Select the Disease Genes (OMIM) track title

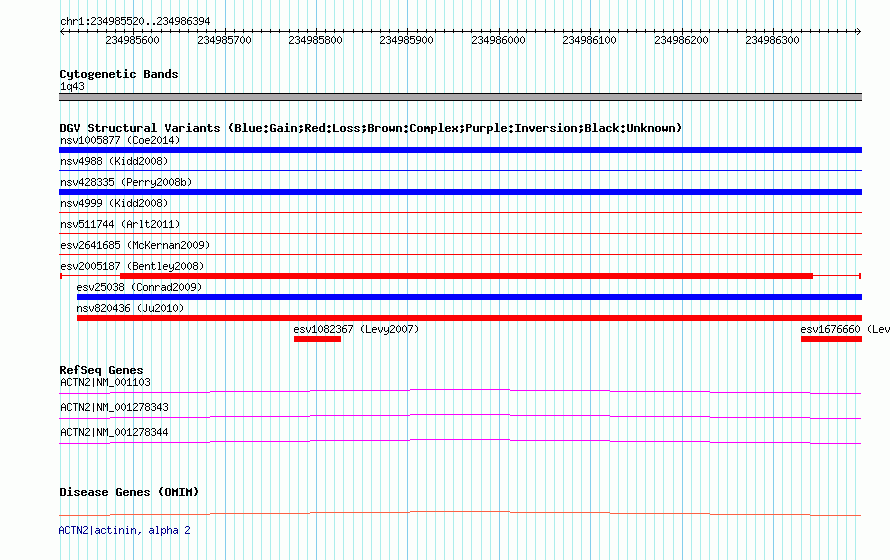click(x=129, y=492)
